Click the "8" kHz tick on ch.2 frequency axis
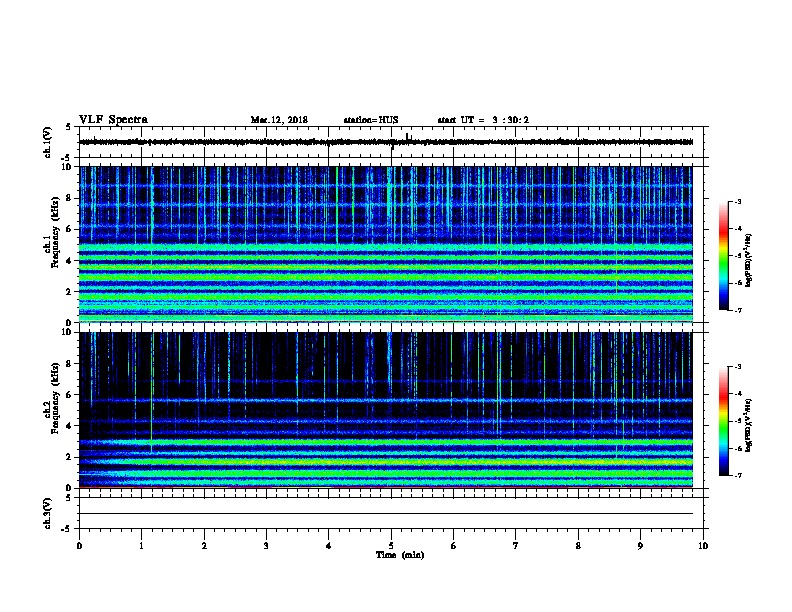 tap(69, 364)
